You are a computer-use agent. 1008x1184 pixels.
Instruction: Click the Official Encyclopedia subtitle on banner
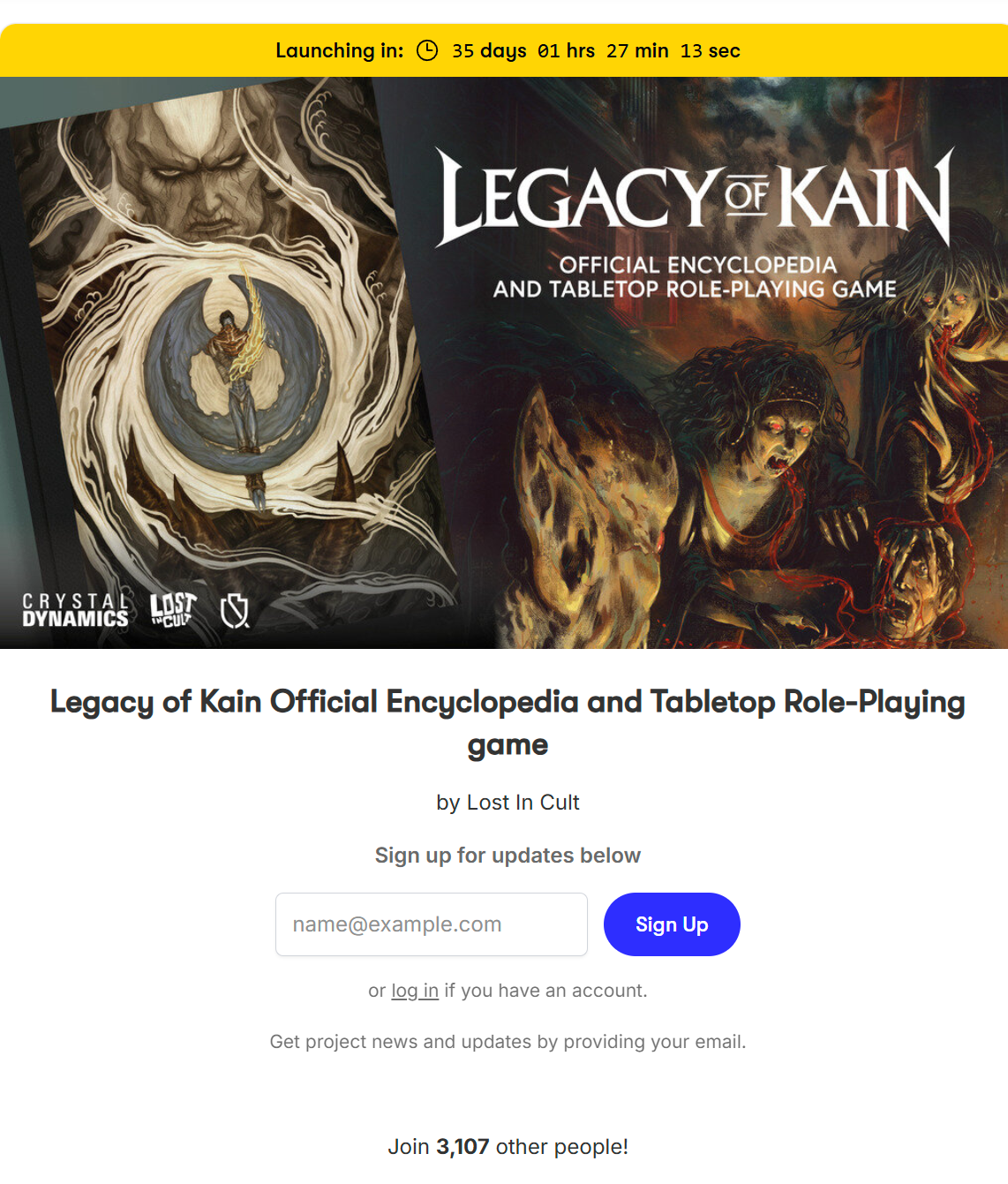point(695,277)
